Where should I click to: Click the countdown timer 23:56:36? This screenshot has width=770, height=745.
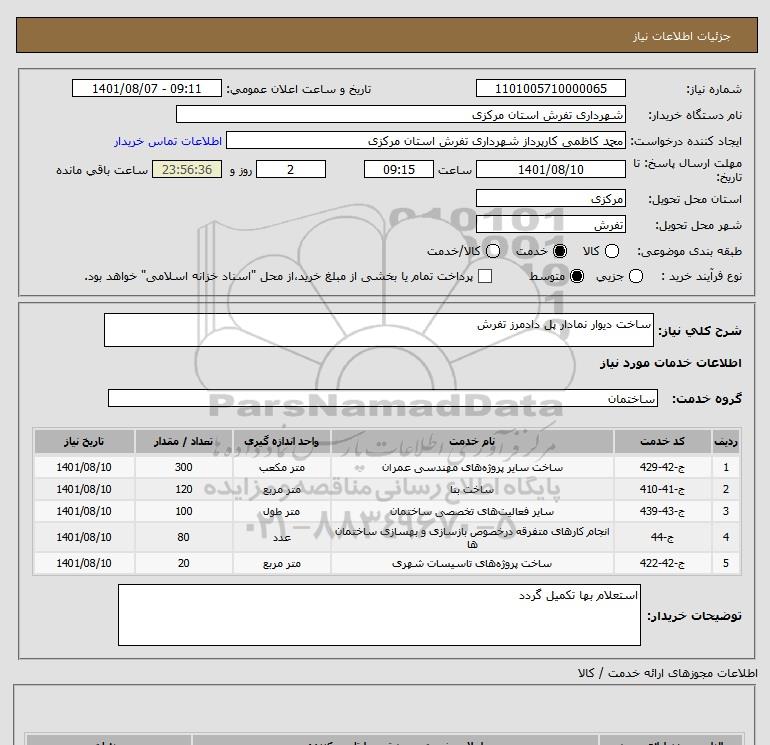187,169
